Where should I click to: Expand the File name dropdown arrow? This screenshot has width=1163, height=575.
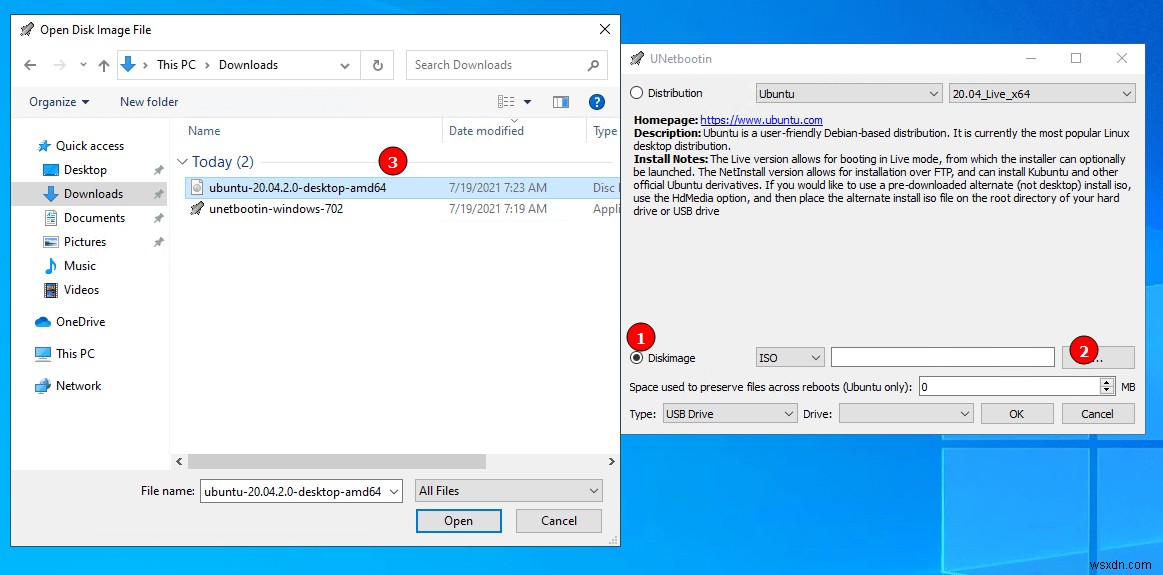coord(395,491)
